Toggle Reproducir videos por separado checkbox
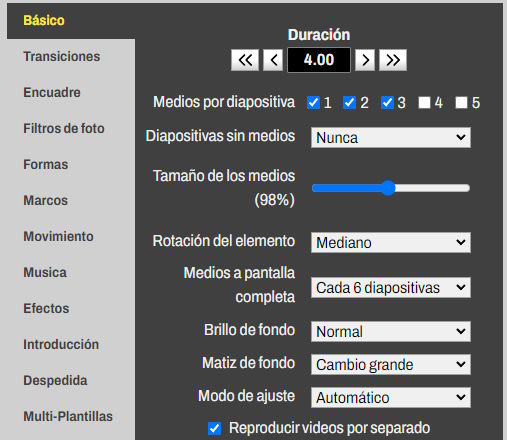The image size is (507, 440). pyautogui.click(x=214, y=428)
